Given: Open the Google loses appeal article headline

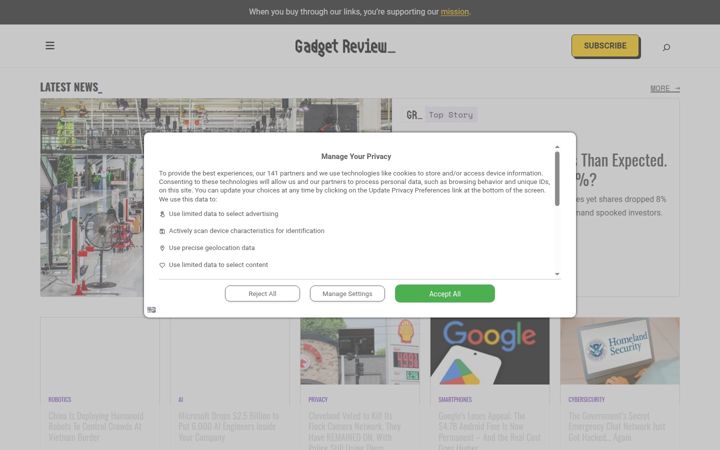Looking at the screenshot, I should [x=489, y=432].
